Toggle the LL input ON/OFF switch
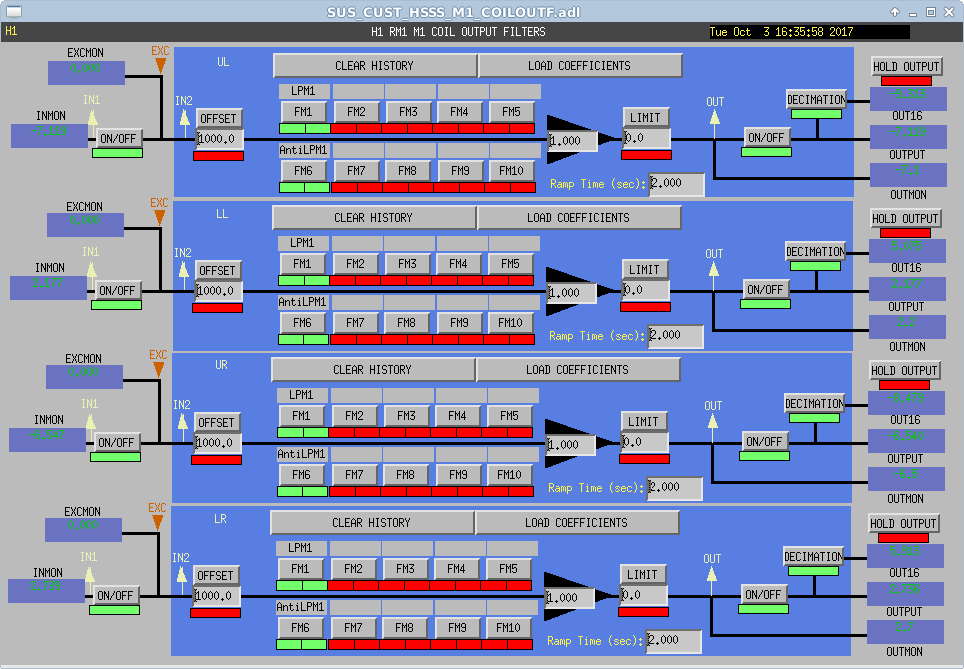The width and height of the screenshot is (964, 669). pos(117,290)
